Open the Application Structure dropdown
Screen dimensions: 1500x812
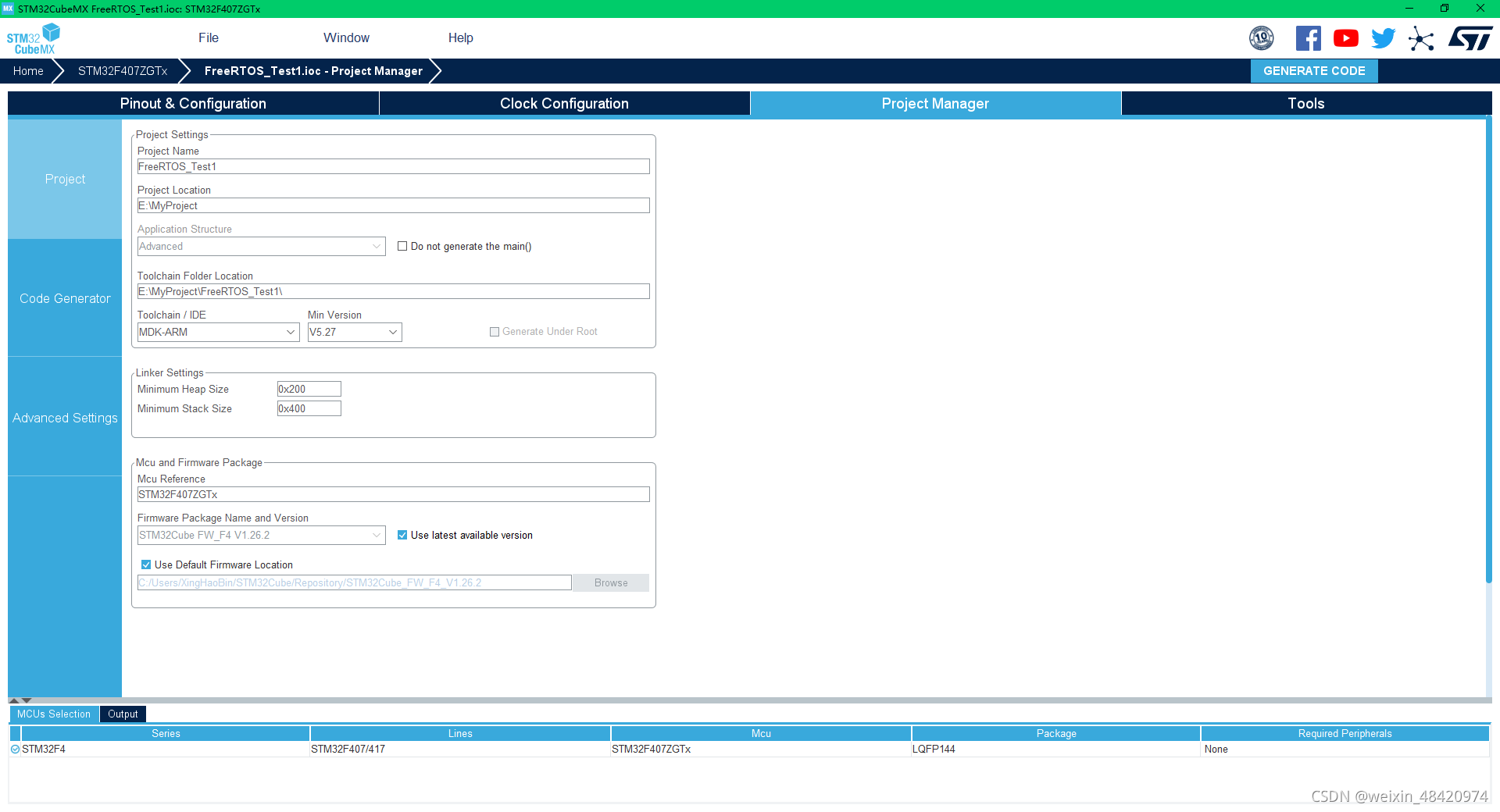point(261,246)
